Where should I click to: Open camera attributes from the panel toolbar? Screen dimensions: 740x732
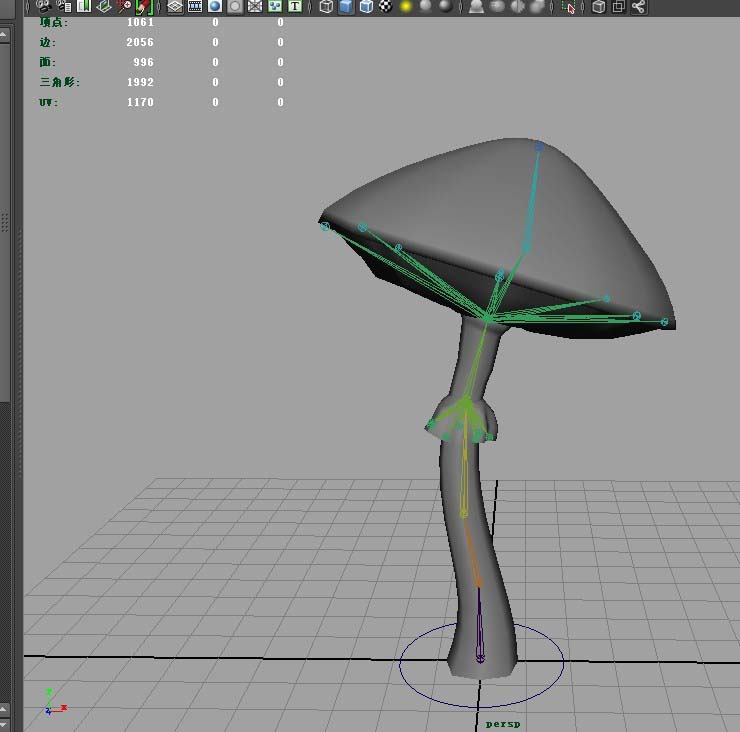click(63, 6)
